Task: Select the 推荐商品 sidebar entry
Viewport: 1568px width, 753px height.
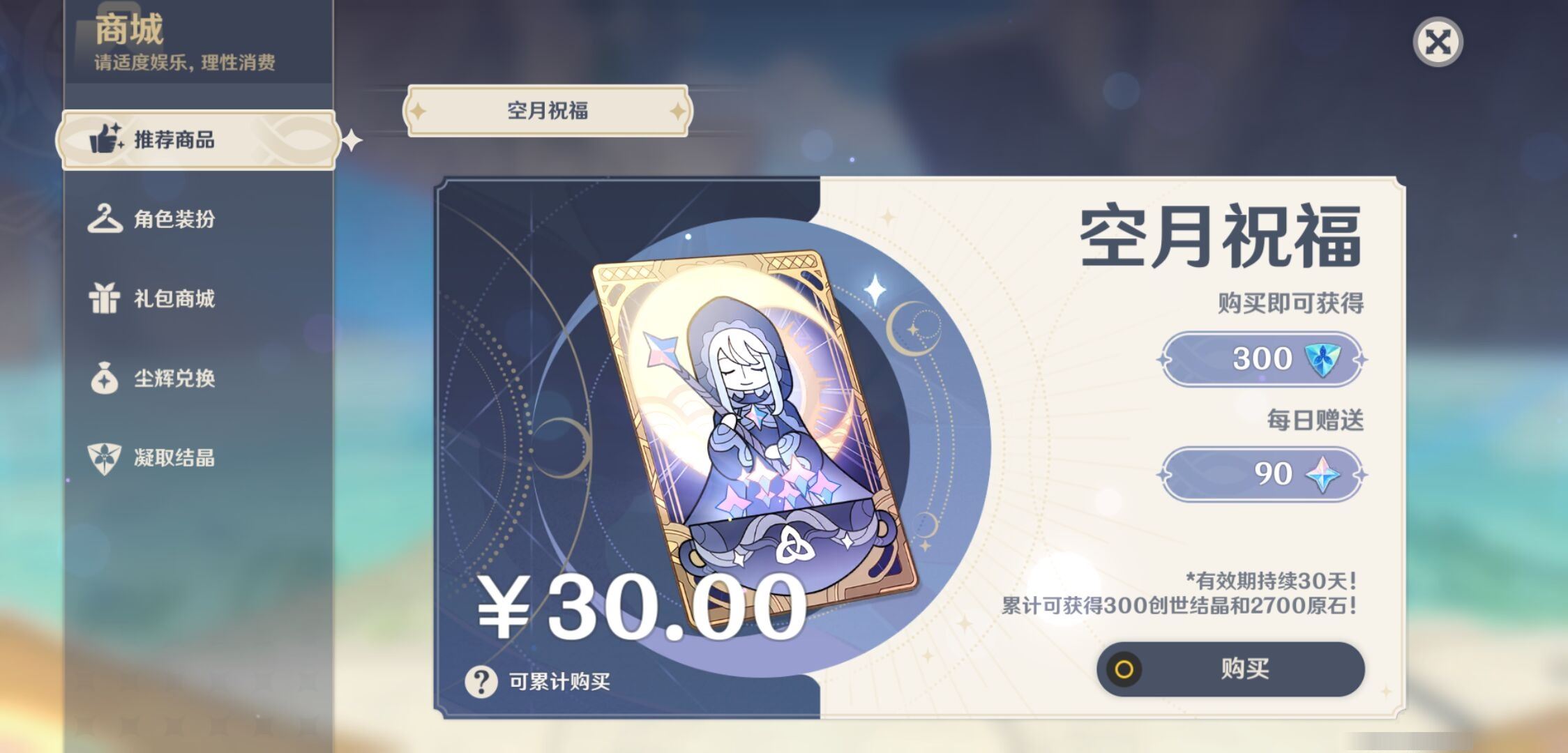Action: (199, 139)
